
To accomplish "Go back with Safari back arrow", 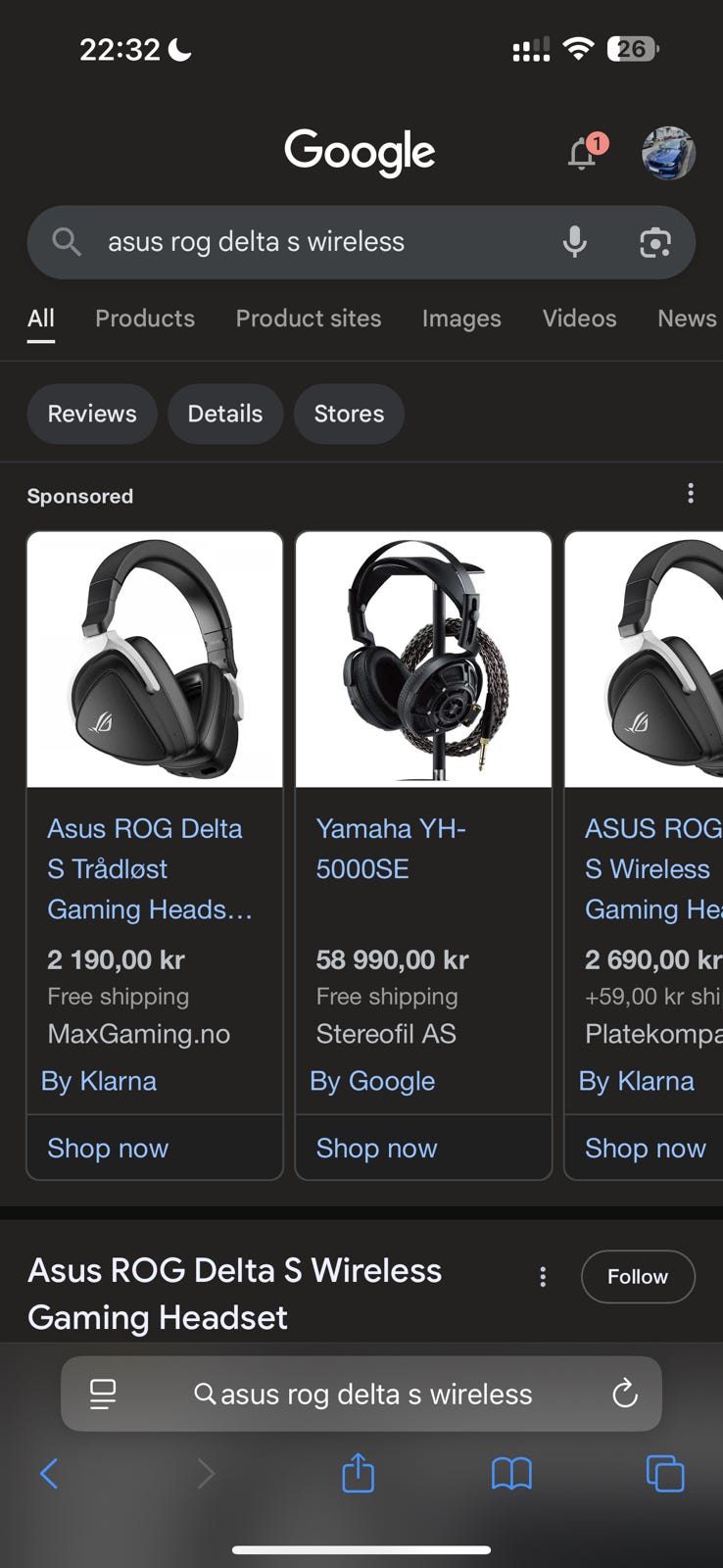I will [49, 1473].
